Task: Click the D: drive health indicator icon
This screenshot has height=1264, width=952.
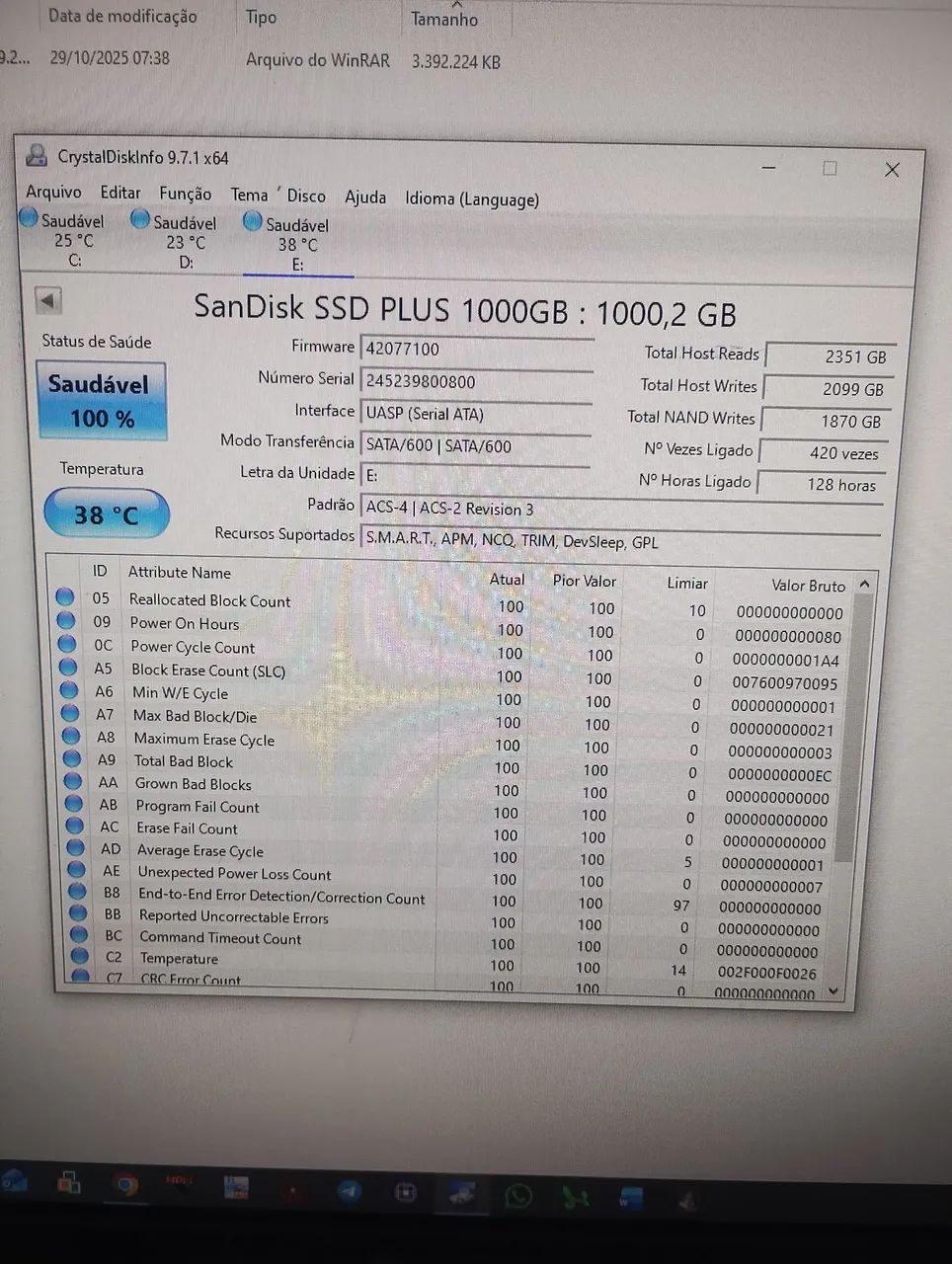Action: [139, 219]
